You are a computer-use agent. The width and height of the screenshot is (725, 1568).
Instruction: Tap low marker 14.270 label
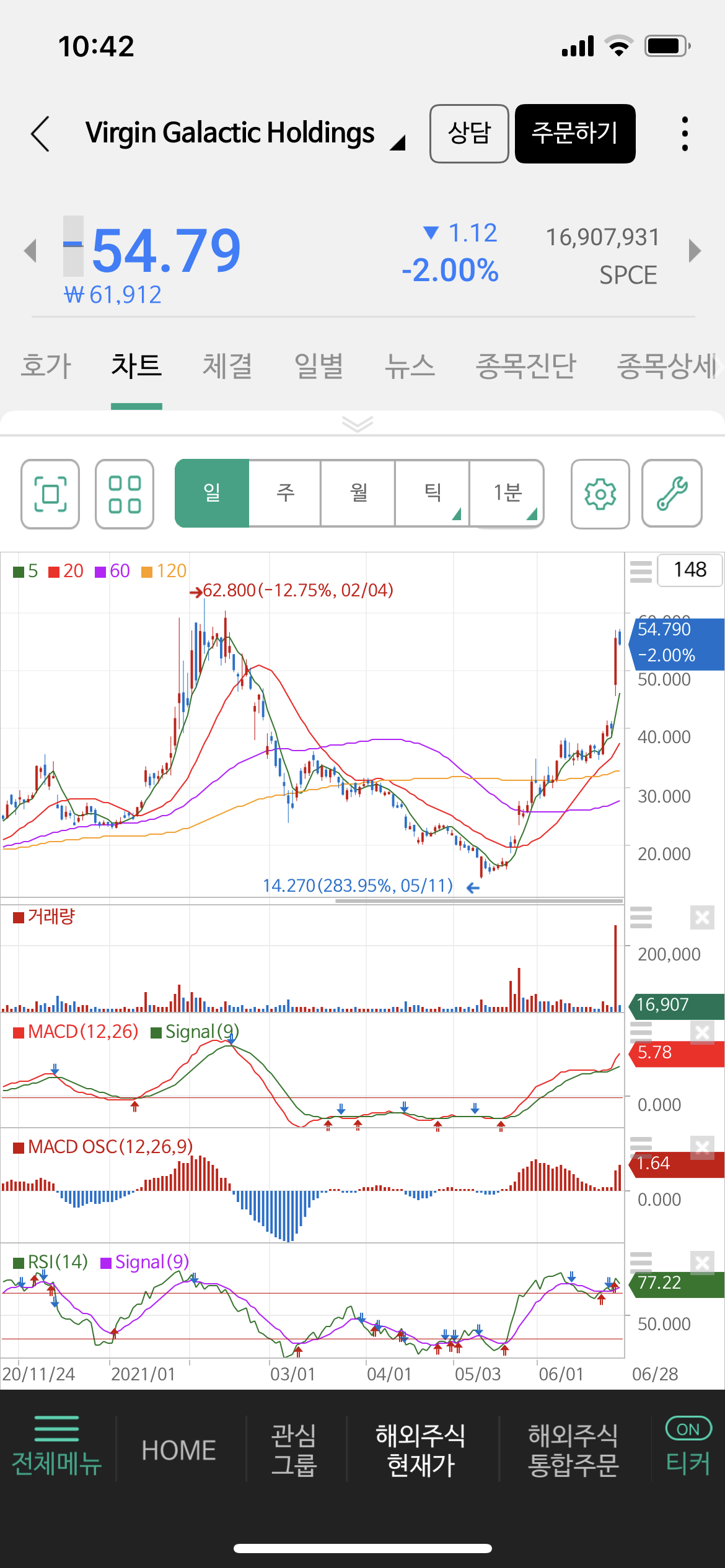pos(358,886)
